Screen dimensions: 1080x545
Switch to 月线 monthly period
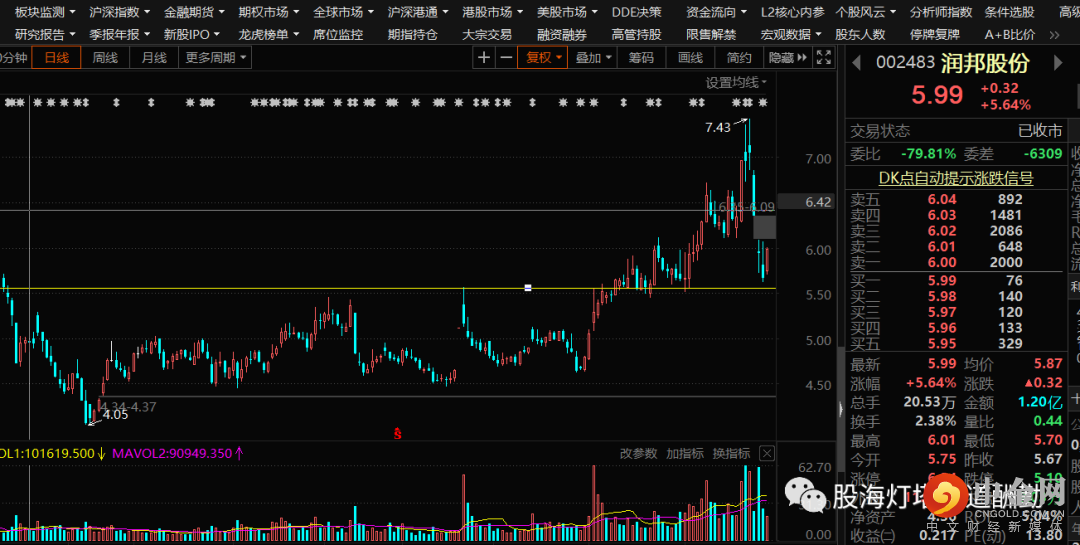[154, 58]
